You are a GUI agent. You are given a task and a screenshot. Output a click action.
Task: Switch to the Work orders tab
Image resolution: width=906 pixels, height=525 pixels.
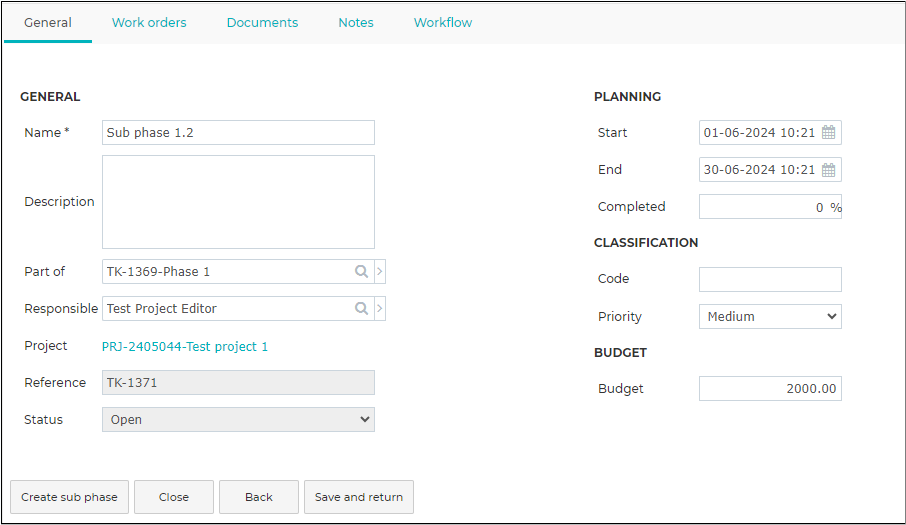pyautogui.click(x=149, y=23)
